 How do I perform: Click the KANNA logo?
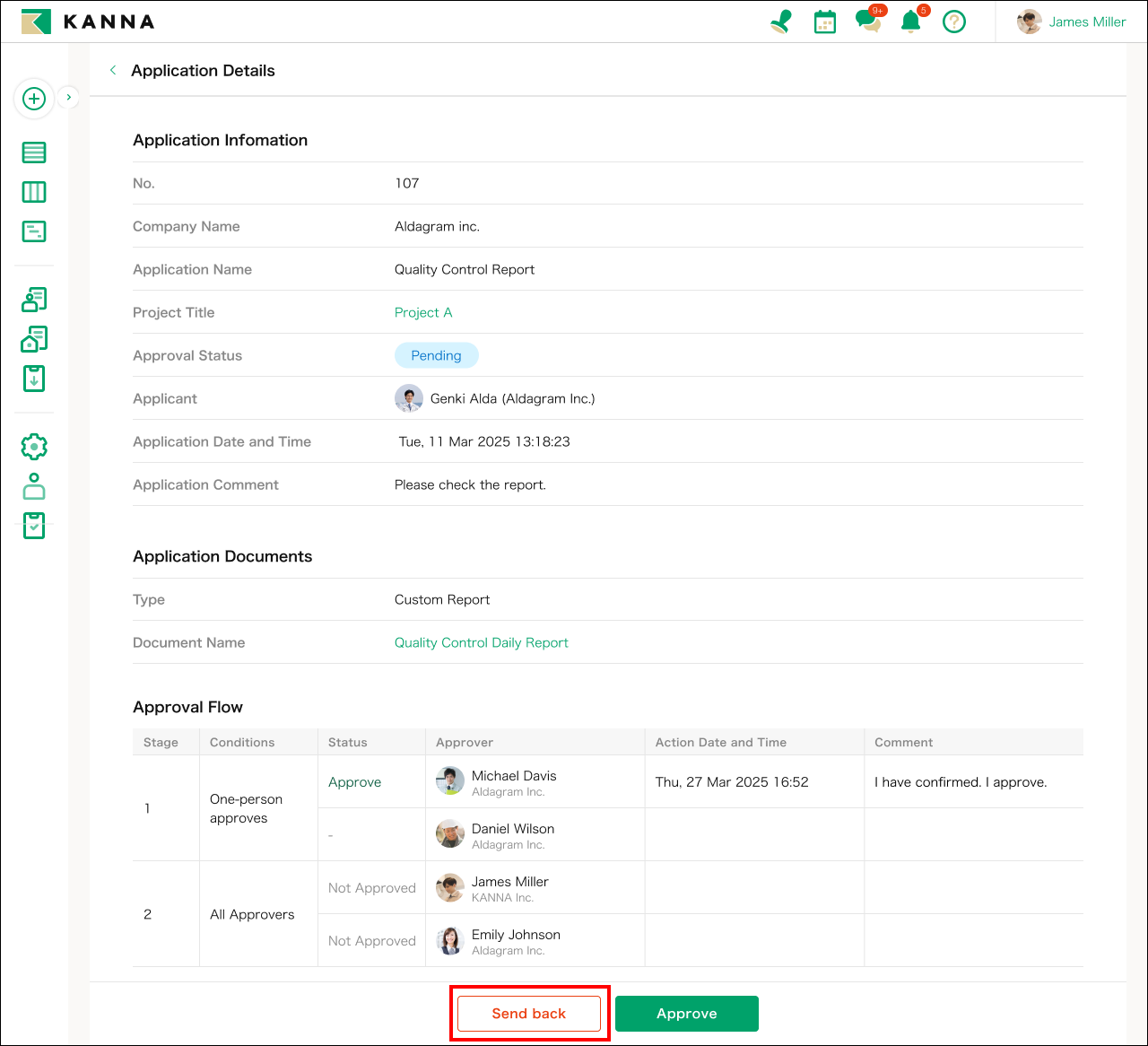click(88, 22)
